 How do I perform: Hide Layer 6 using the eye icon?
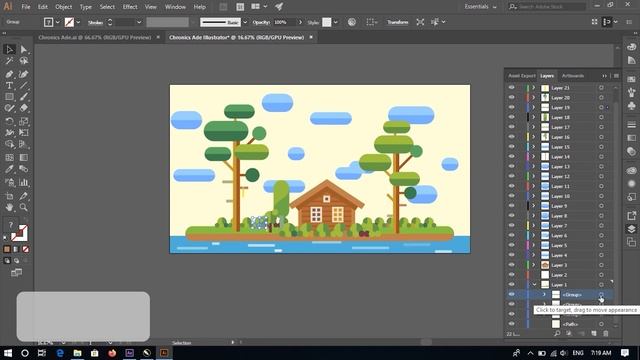(511, 236)
